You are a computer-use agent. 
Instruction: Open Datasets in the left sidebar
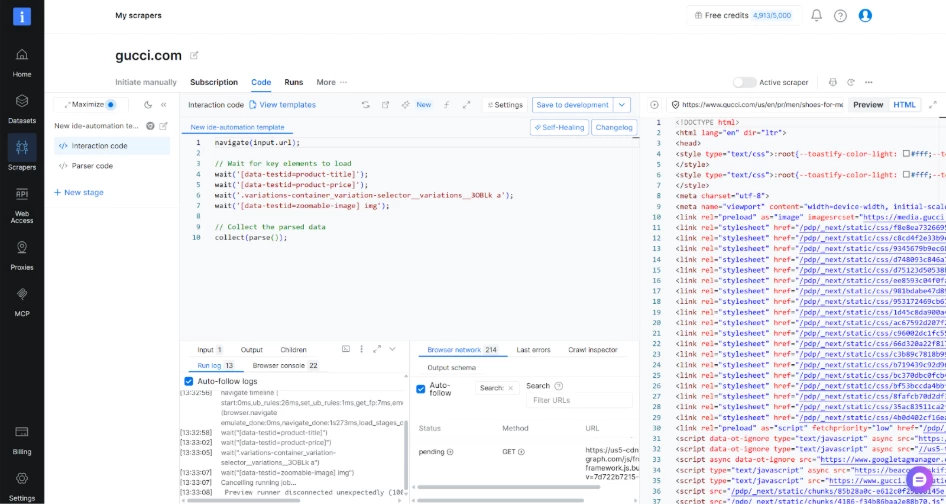[x=22, y=109]
